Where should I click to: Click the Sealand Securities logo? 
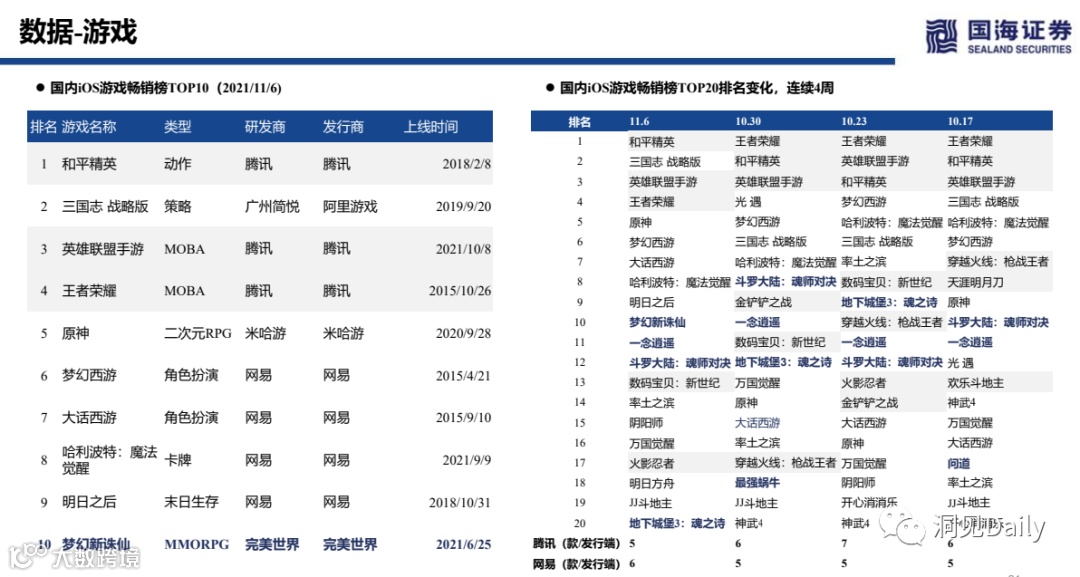[x=999, y=36]
